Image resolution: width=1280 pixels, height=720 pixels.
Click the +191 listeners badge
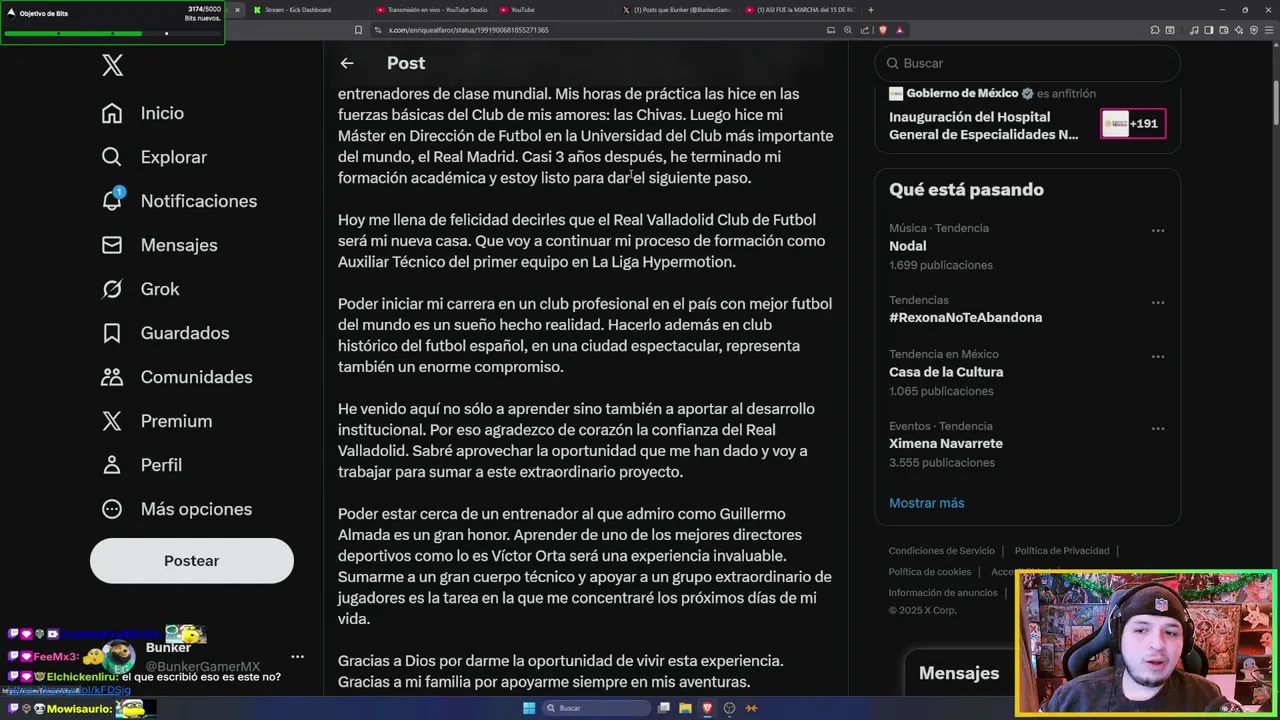(x=1133, y=124)
